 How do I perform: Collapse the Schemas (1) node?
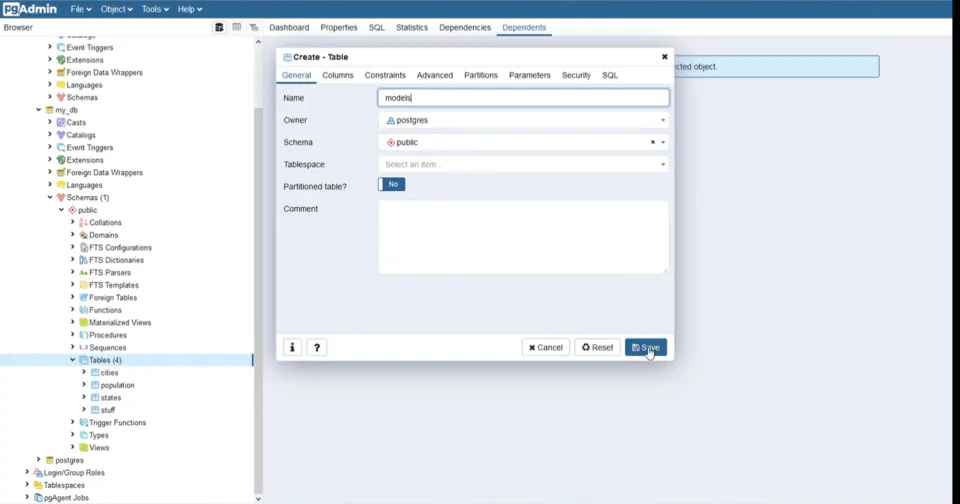[50, 197]
